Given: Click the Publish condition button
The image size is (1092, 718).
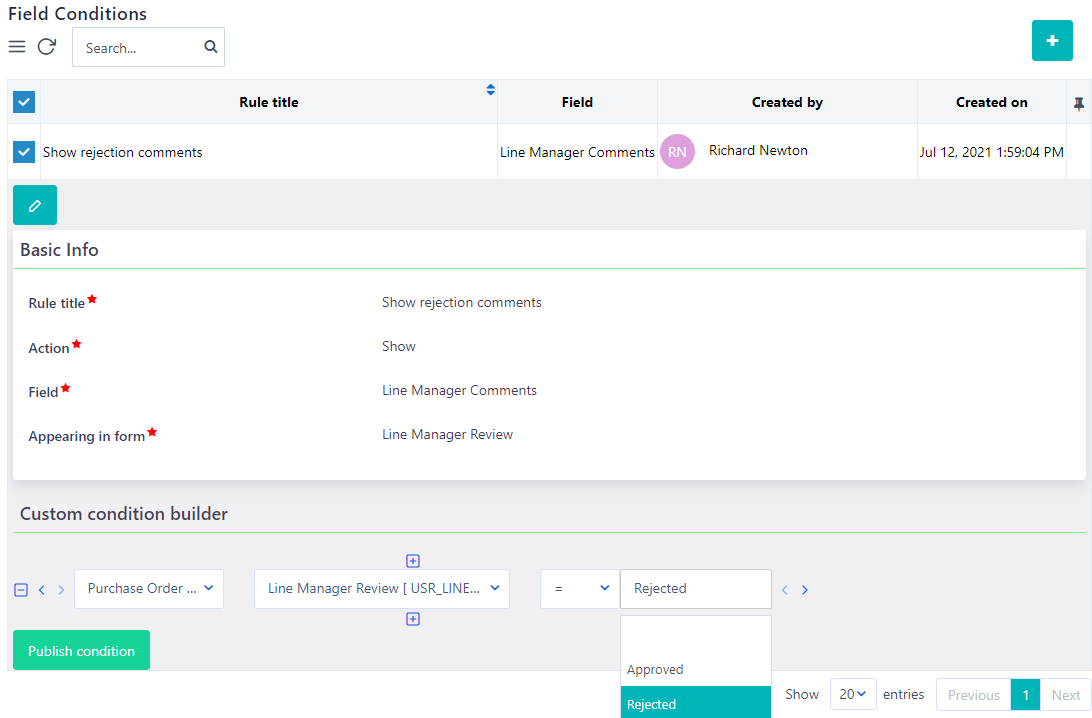Looking at the screenshot, I should coord(81,650).
